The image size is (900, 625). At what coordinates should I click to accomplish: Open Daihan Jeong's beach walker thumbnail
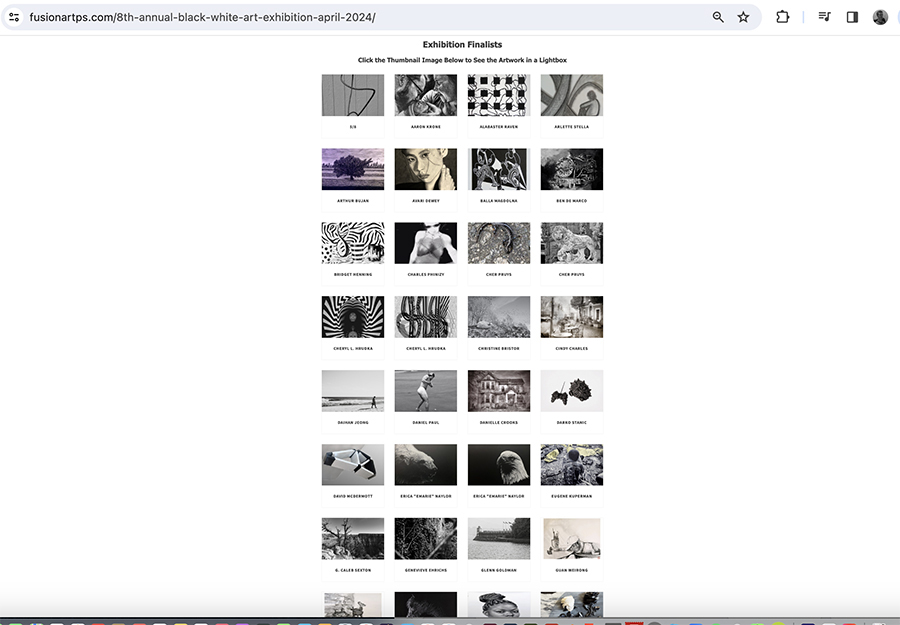pos(353,391)
